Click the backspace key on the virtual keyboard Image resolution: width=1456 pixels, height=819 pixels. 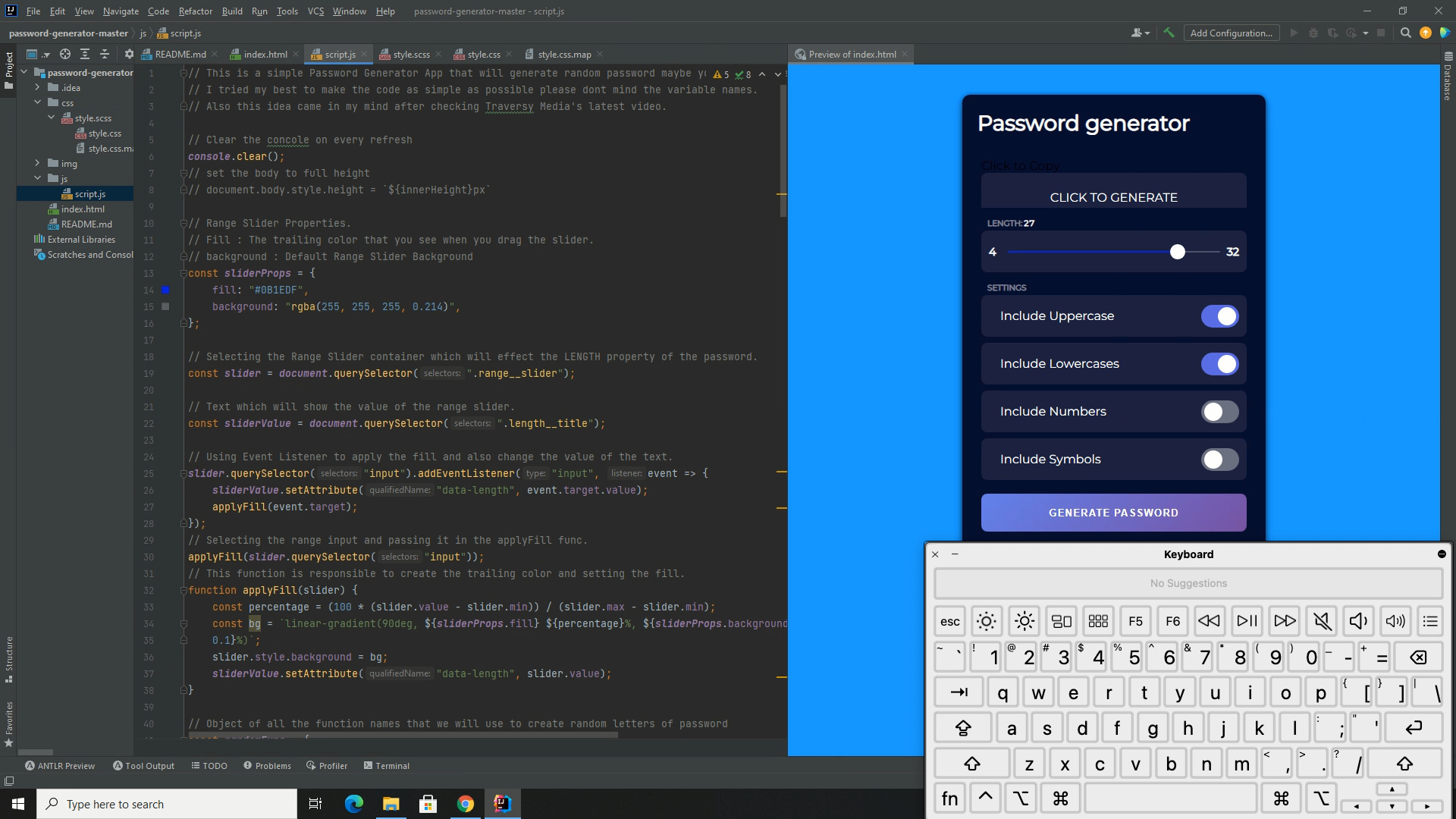(x=1417, y=657)
